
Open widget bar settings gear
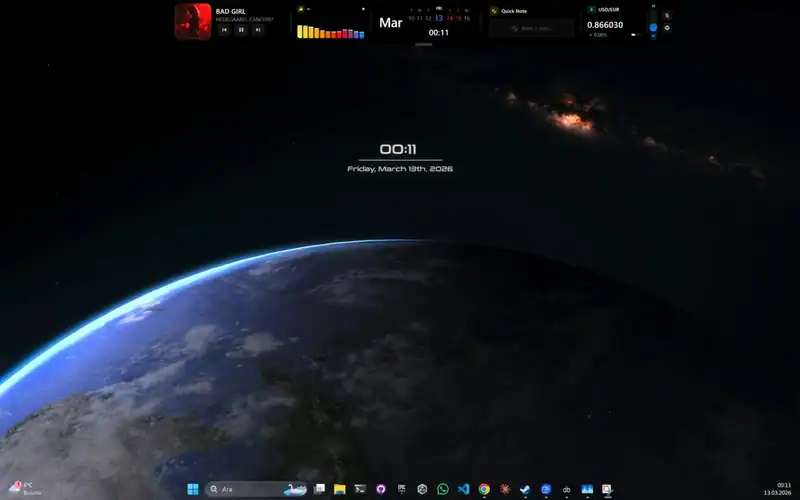point(667,28)
